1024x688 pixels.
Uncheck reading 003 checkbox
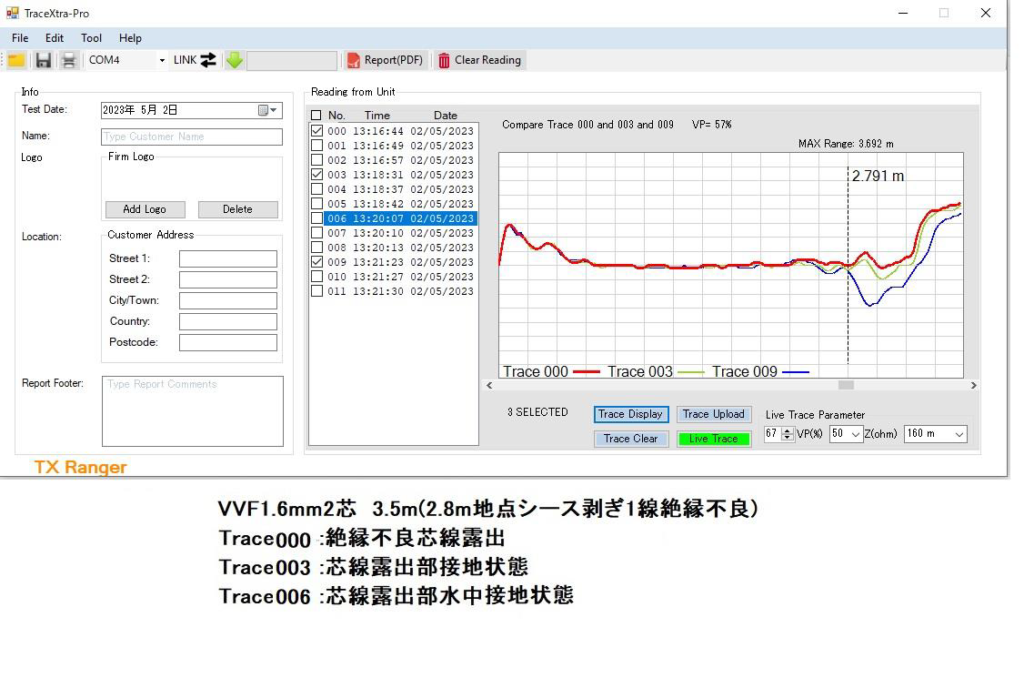coord(317,174)
